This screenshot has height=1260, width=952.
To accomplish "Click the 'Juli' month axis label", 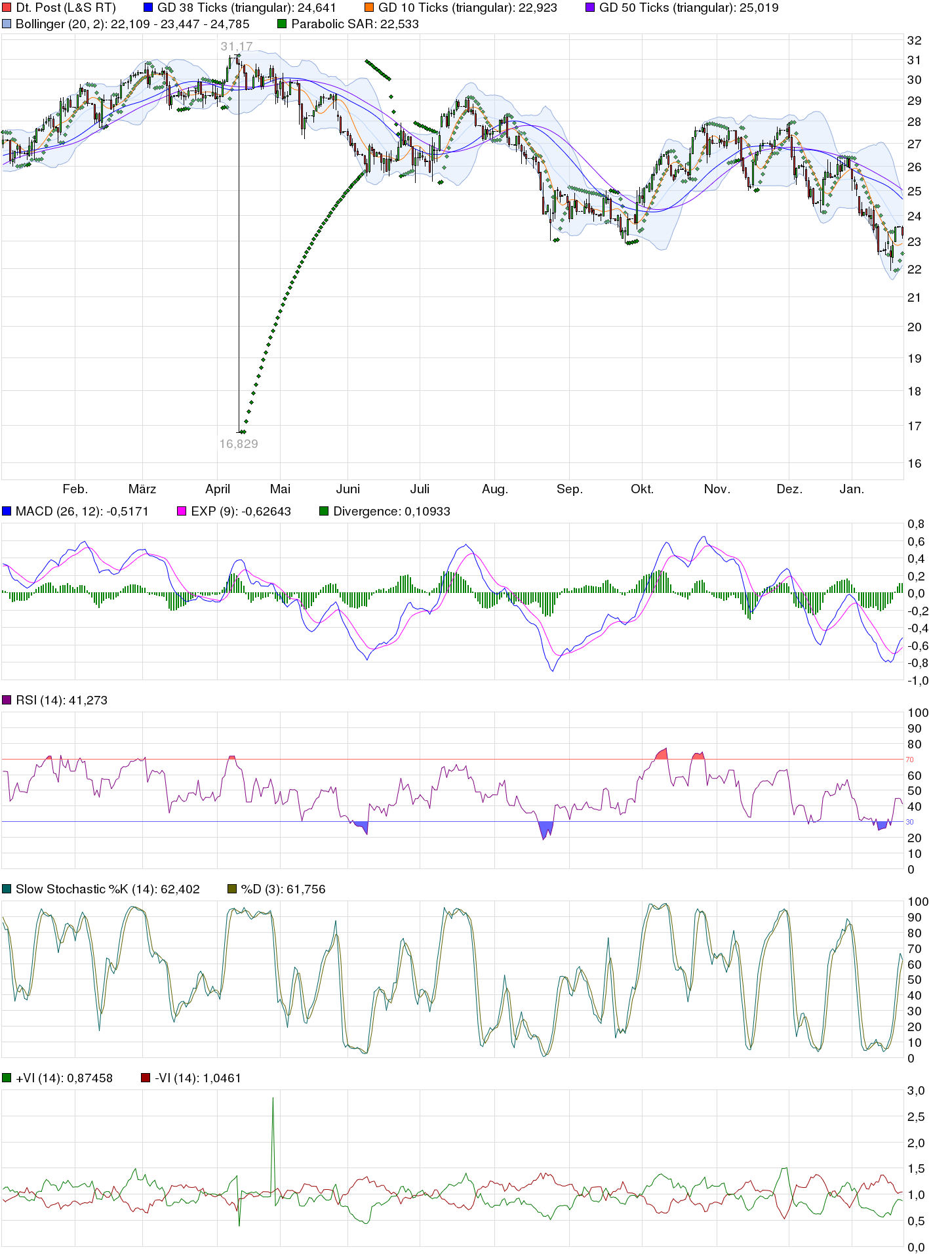I will click(420, 489).
